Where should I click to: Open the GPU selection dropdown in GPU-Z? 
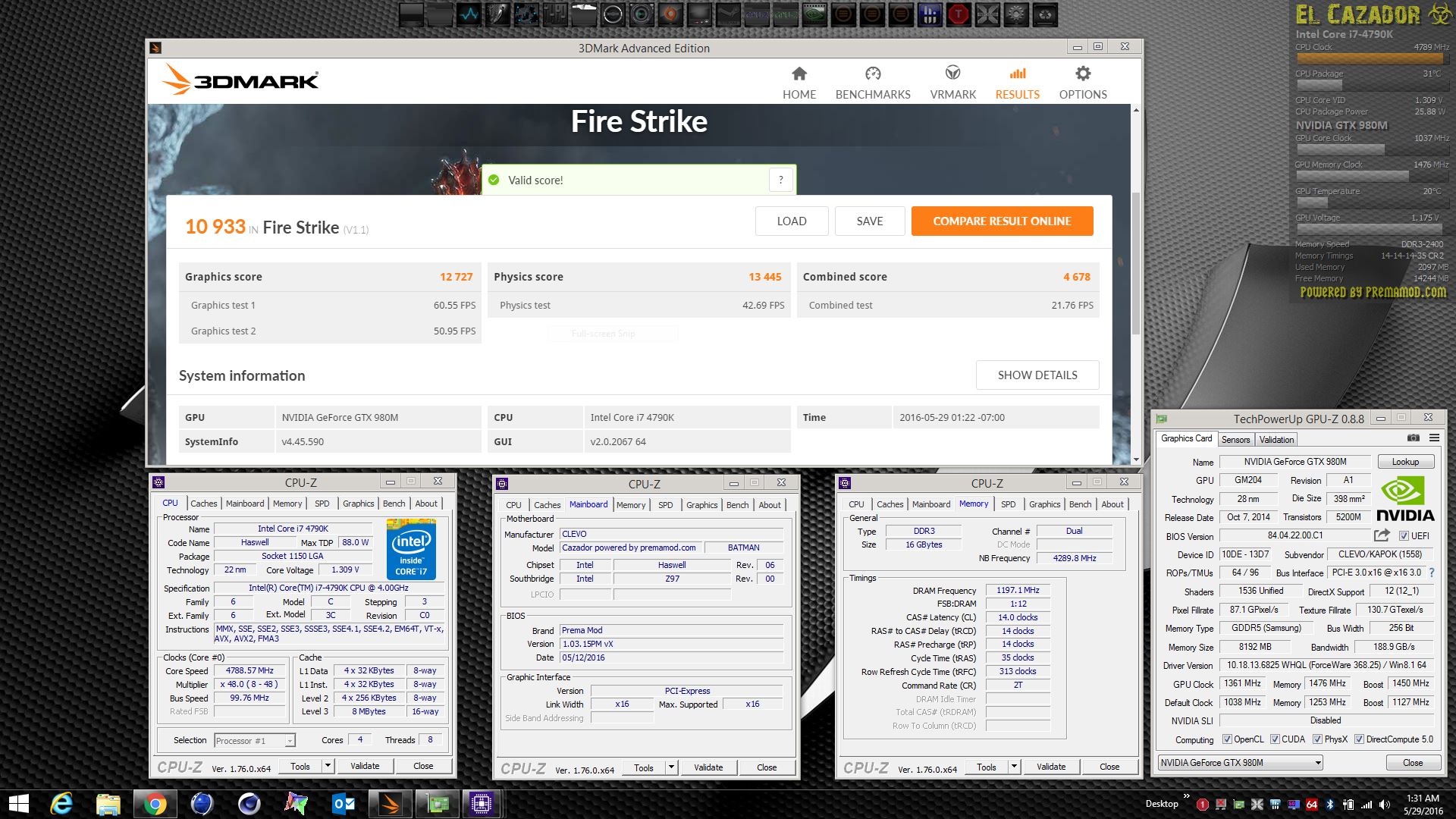click(1318, 763)
